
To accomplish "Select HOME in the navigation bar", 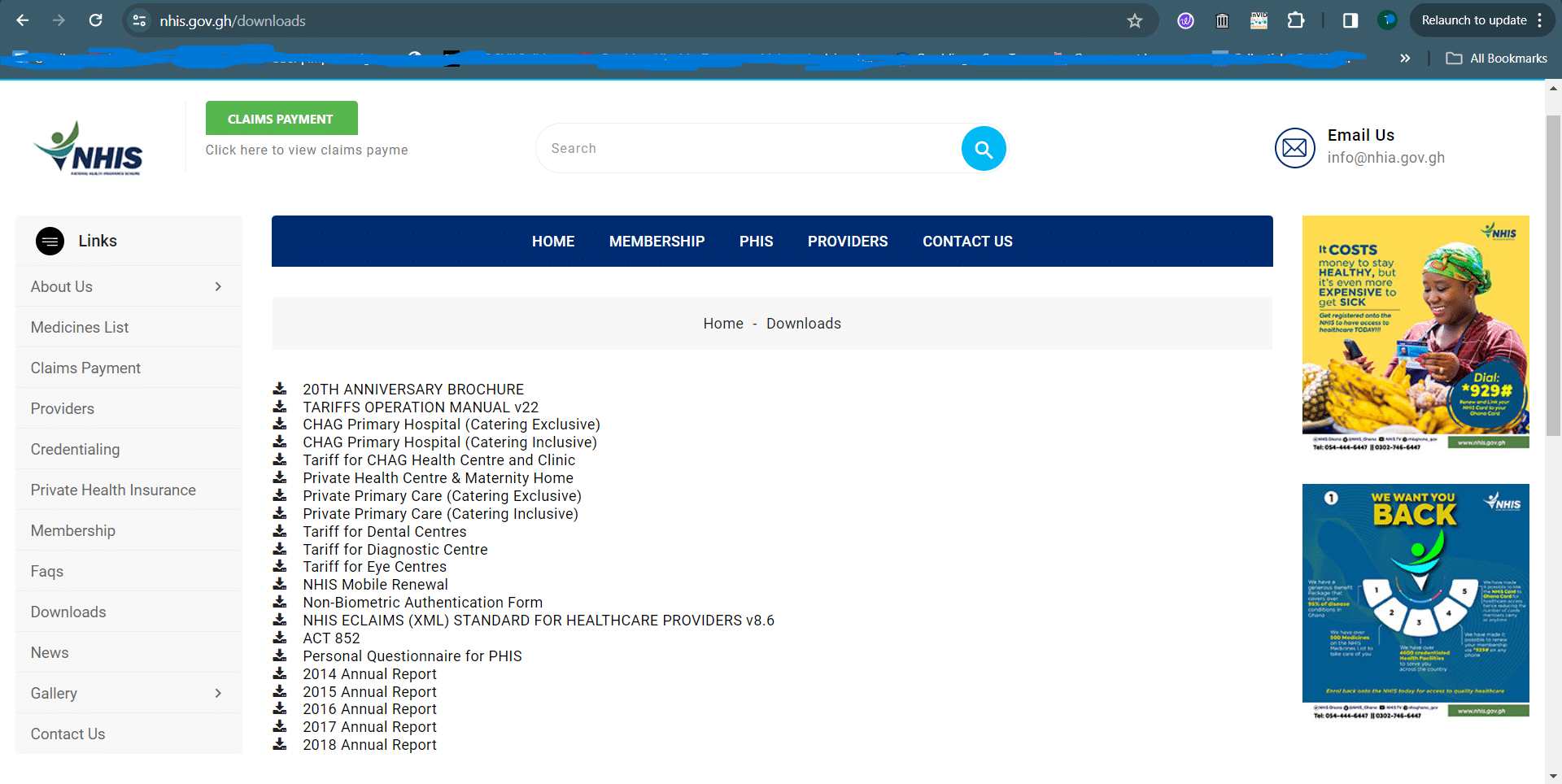I will (x=553, y=242).
